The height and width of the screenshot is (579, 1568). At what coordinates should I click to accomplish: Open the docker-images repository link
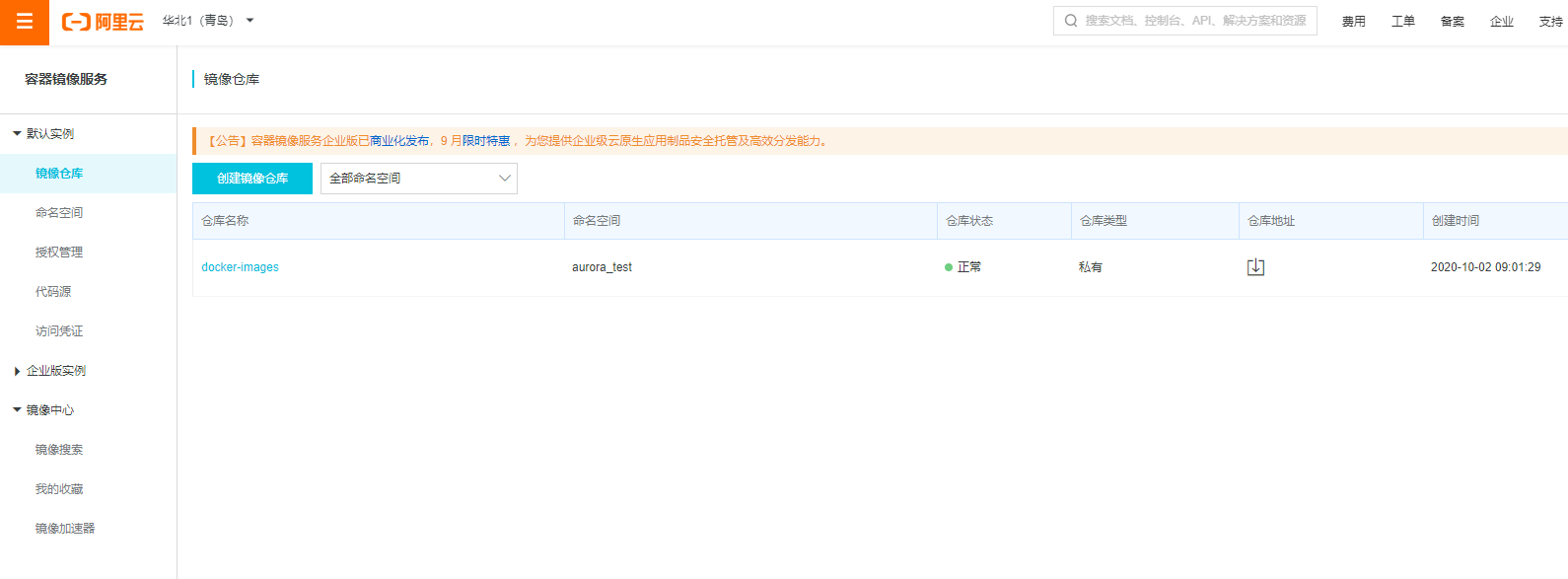click(x=240, y=267)
